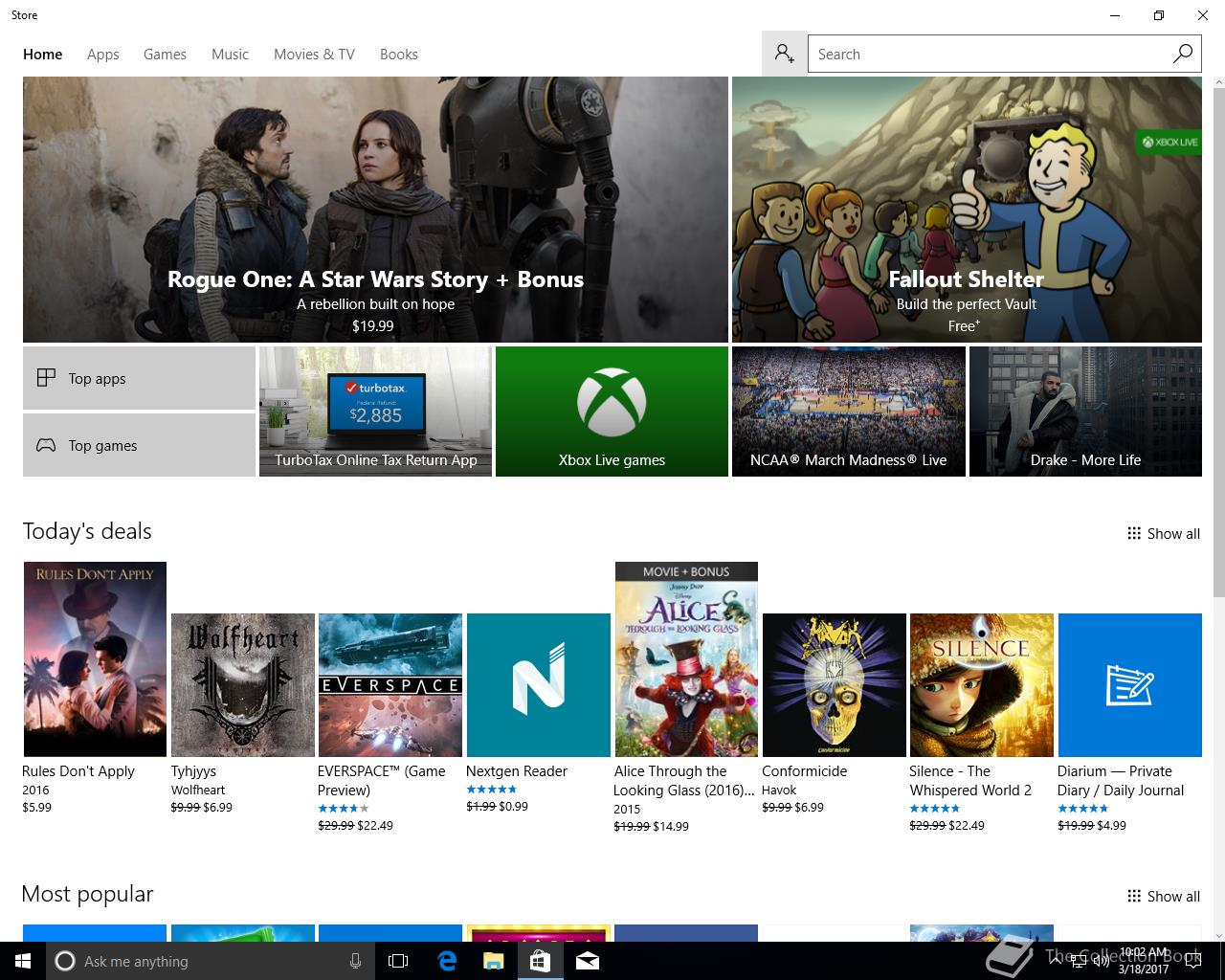Viewport: 1225px width, 980px height.
Task: Open Task View from the taskbar
Action: 398,961
